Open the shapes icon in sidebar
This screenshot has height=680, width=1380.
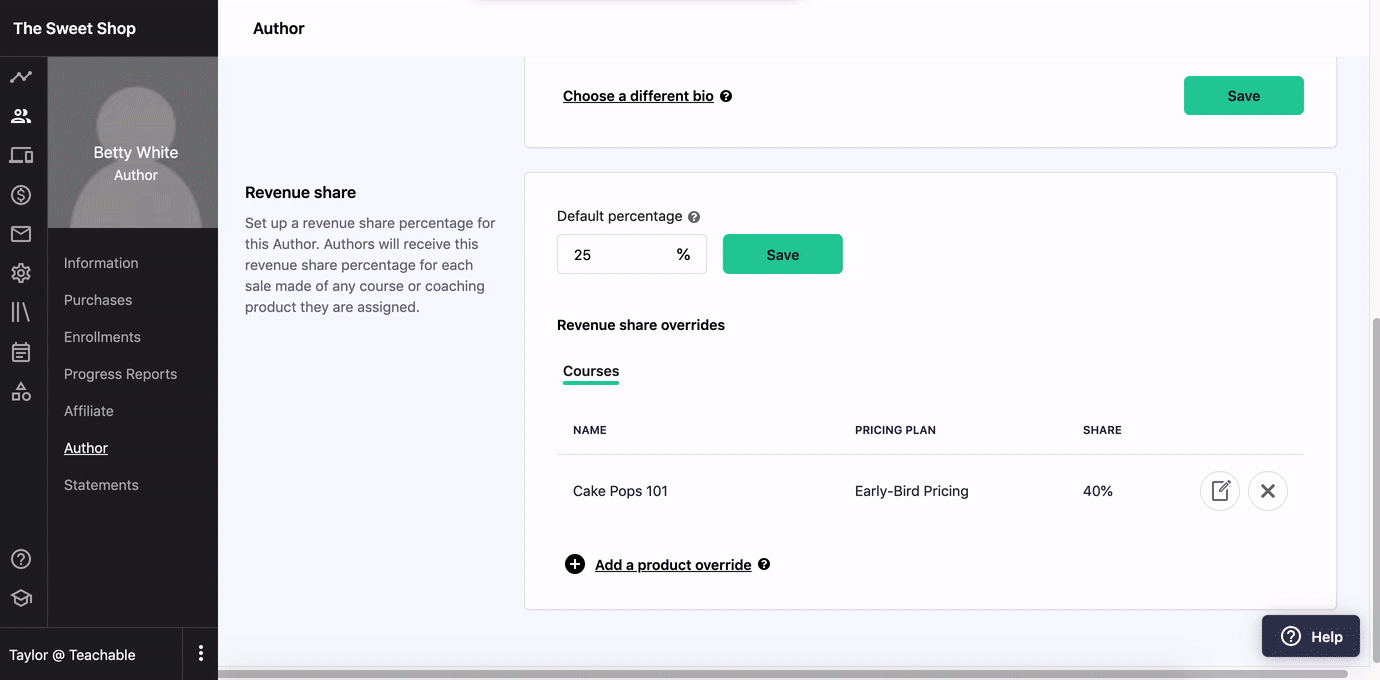[x=21, y=391]
